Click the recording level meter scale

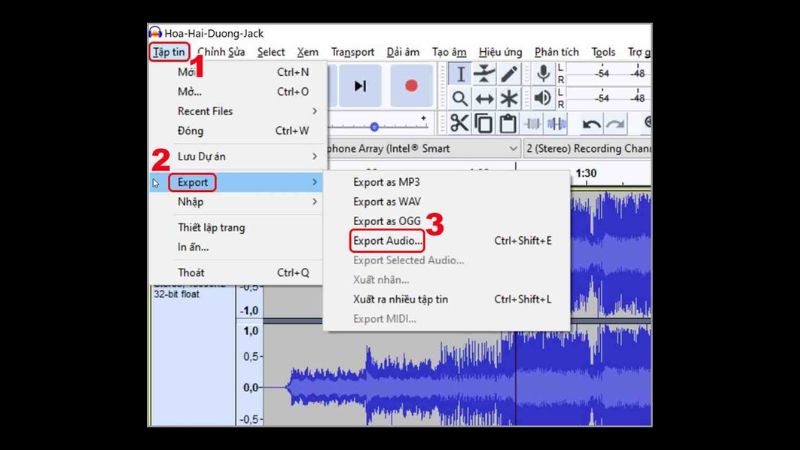[x=609, y=74]
